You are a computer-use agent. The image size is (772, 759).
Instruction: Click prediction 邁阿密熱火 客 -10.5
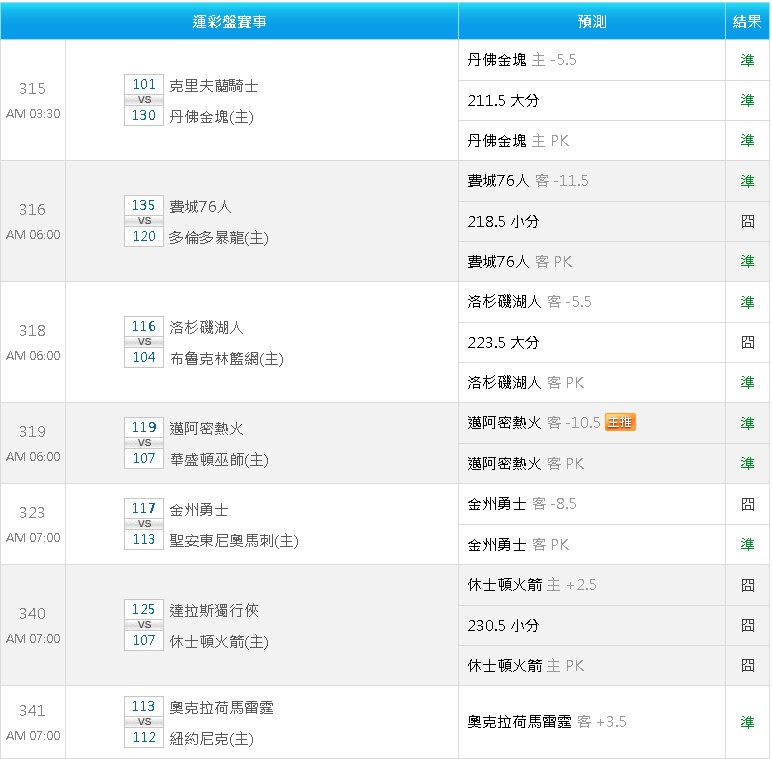click(x=534, y=423)
